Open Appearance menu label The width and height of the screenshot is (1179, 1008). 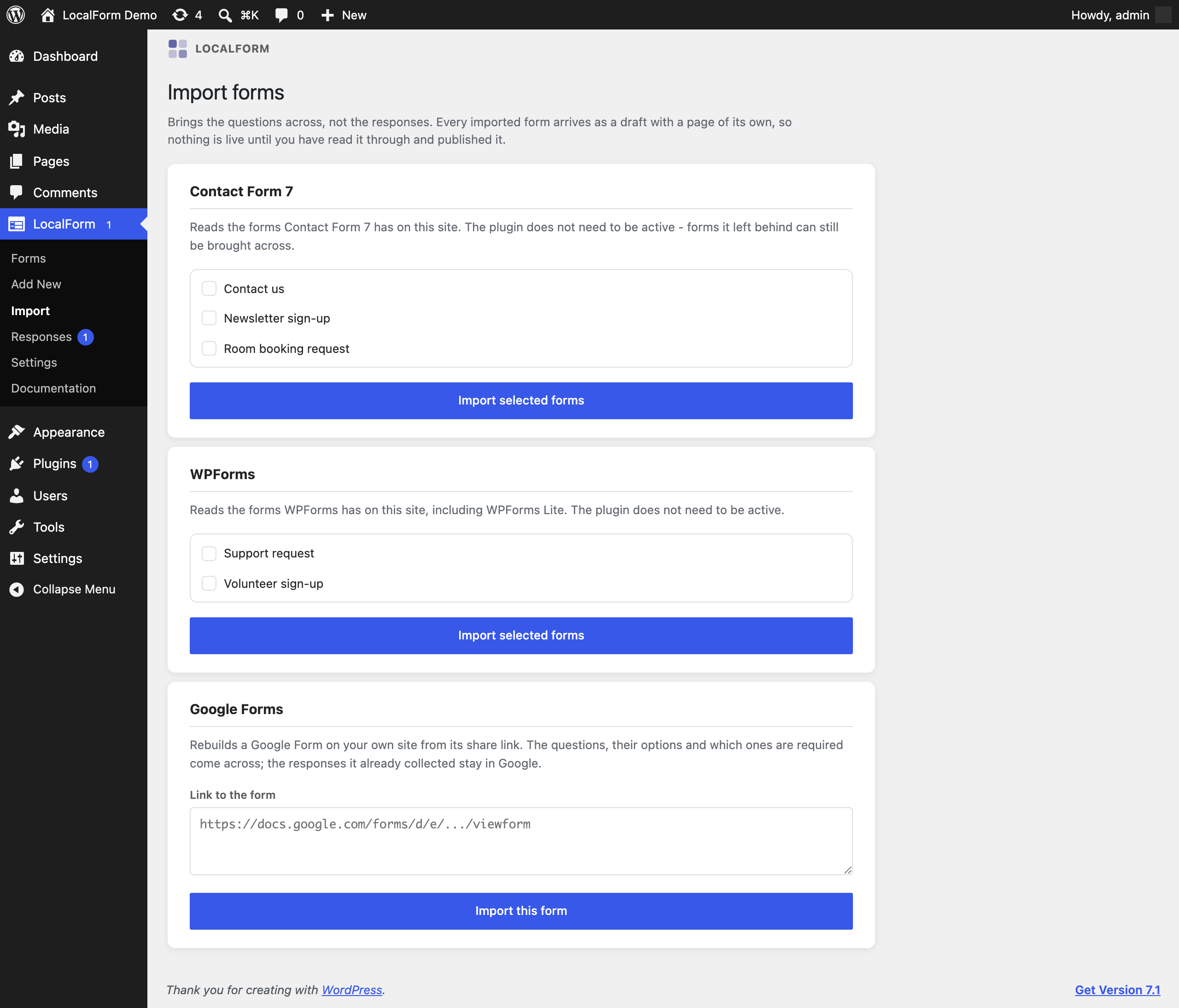69,432
